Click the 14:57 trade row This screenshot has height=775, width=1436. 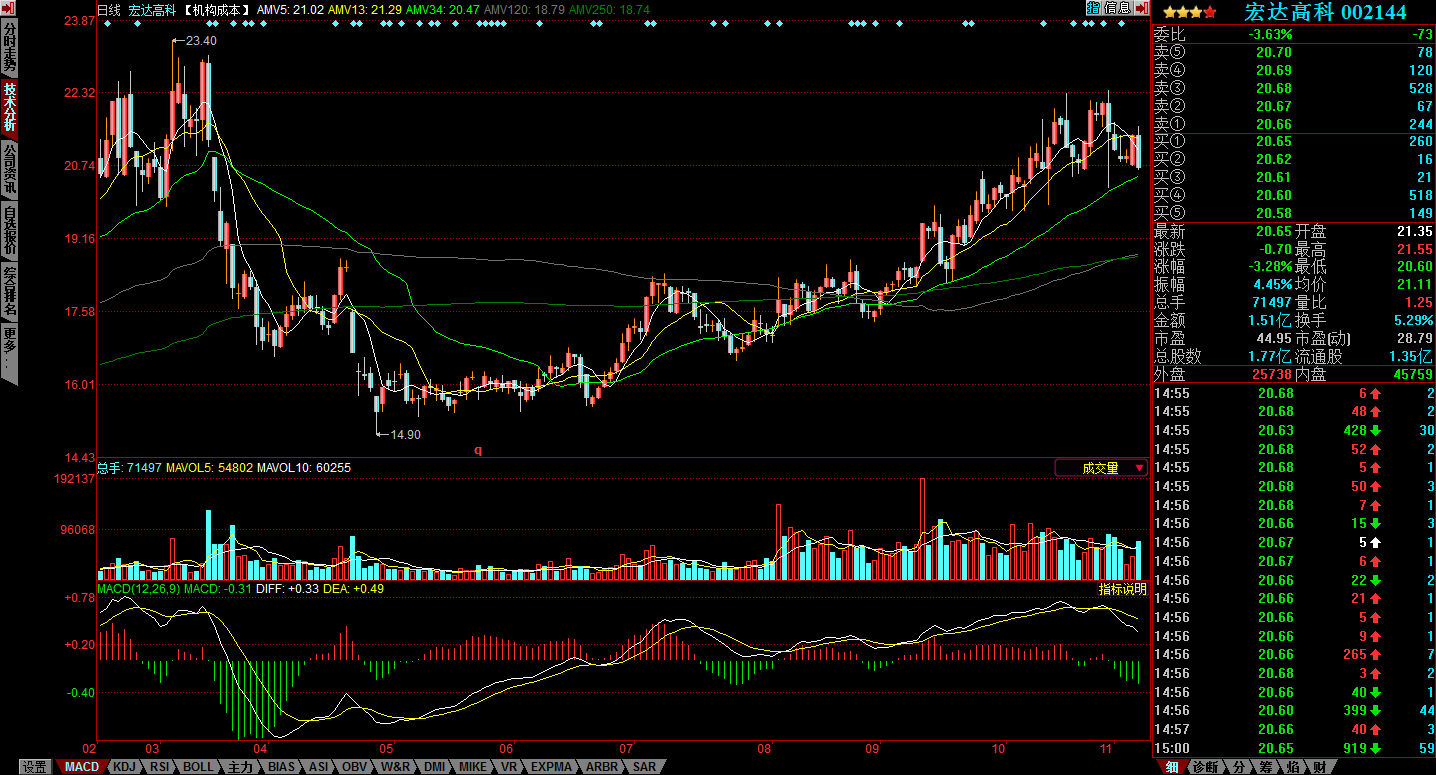(x=1294, y=730)
